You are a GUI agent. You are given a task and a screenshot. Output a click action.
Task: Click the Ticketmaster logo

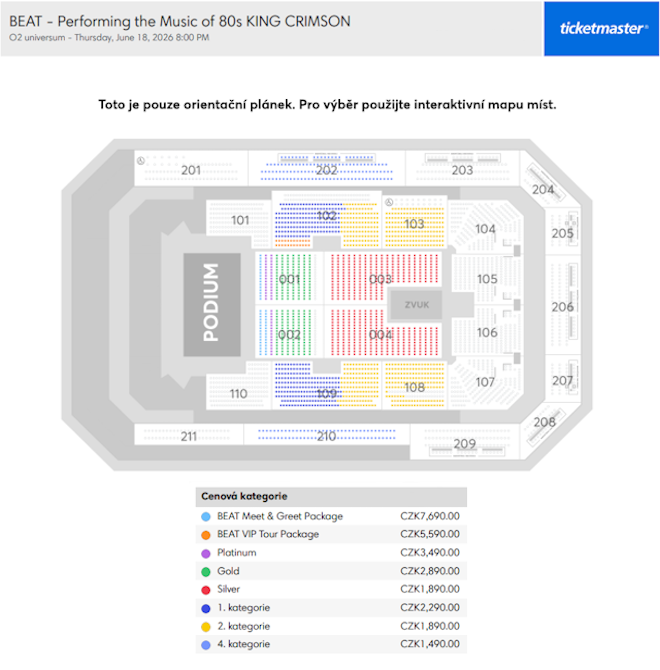pyautogui.click(x=602, y=28)
